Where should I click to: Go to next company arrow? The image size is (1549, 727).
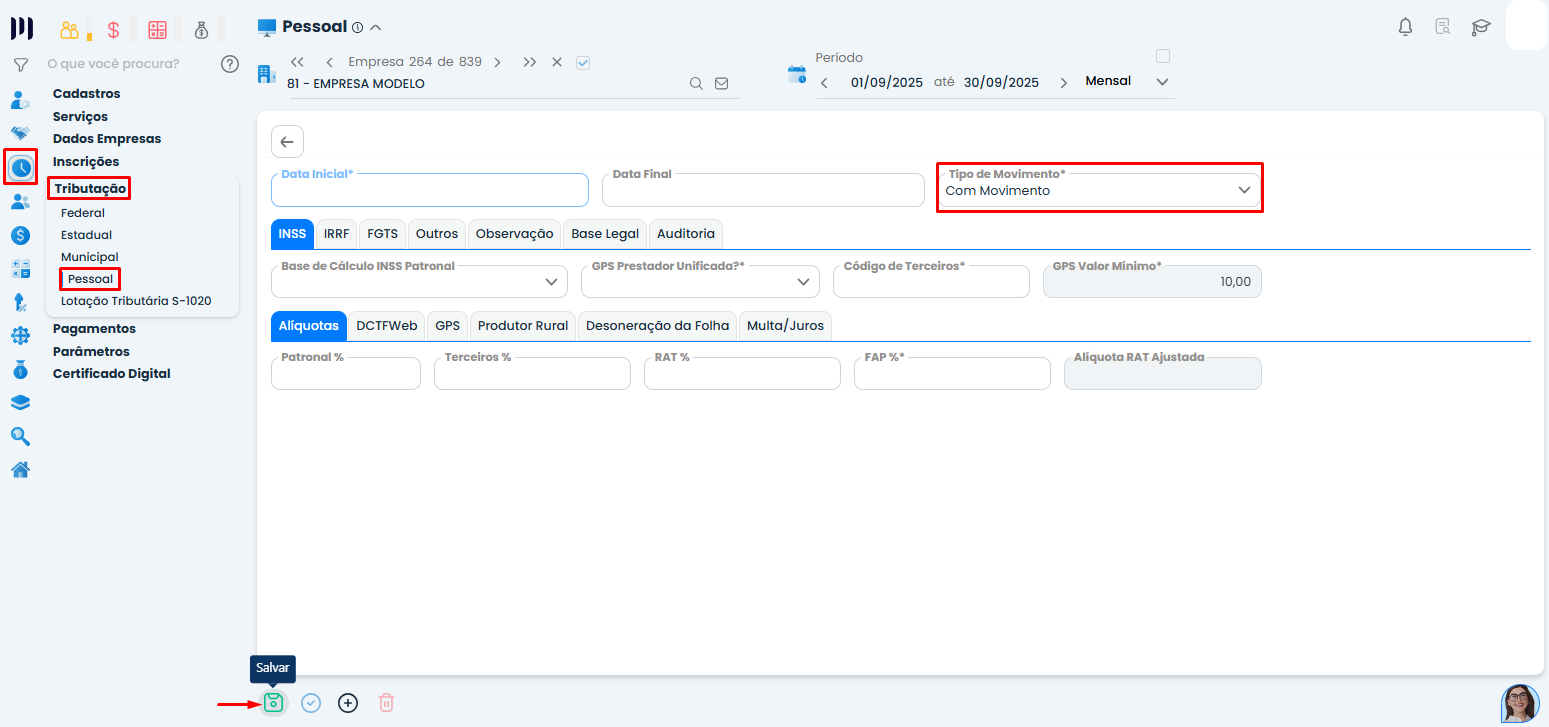click(498, 62)
